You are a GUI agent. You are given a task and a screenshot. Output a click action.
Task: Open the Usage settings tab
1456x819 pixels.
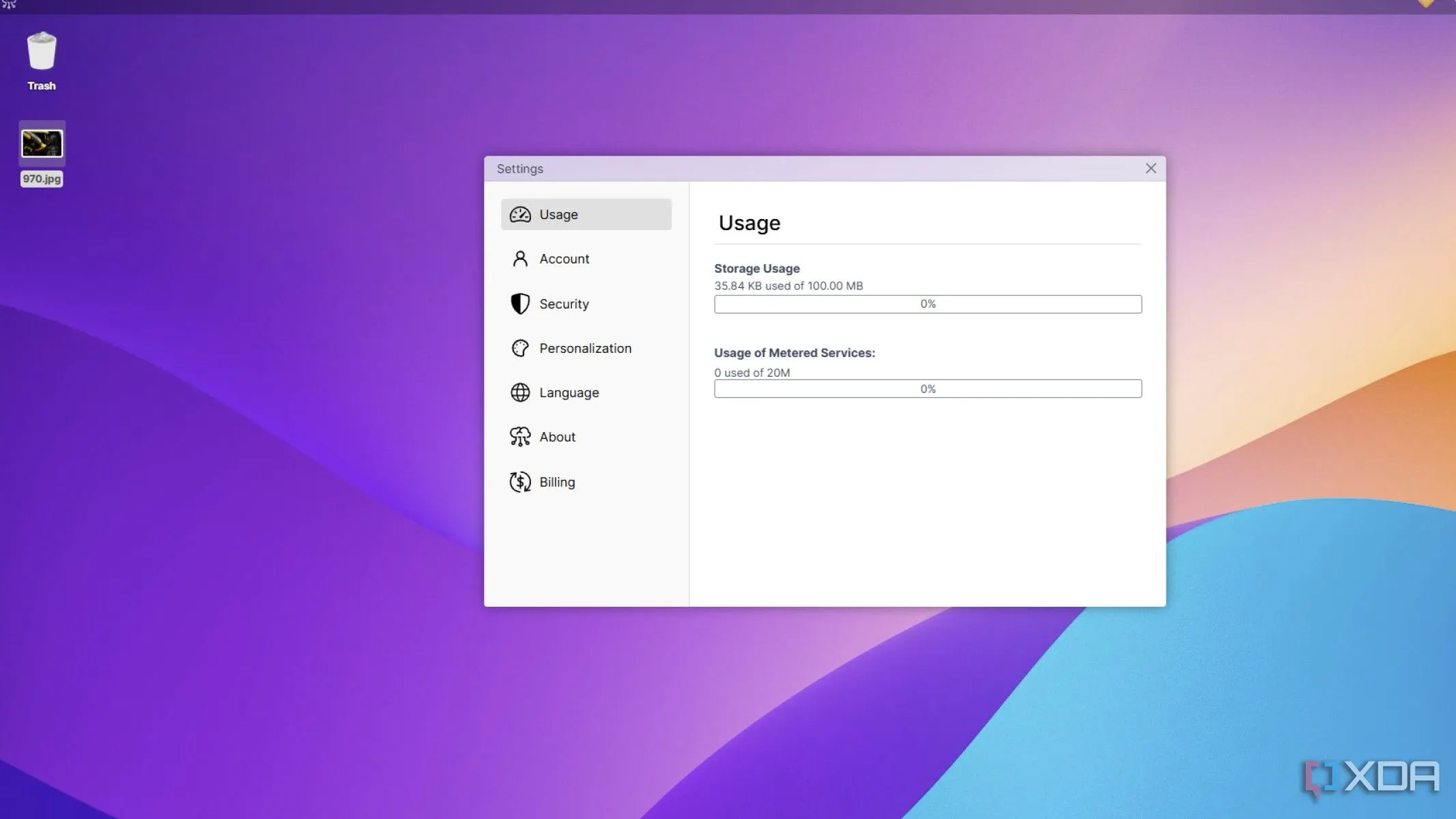586,214
